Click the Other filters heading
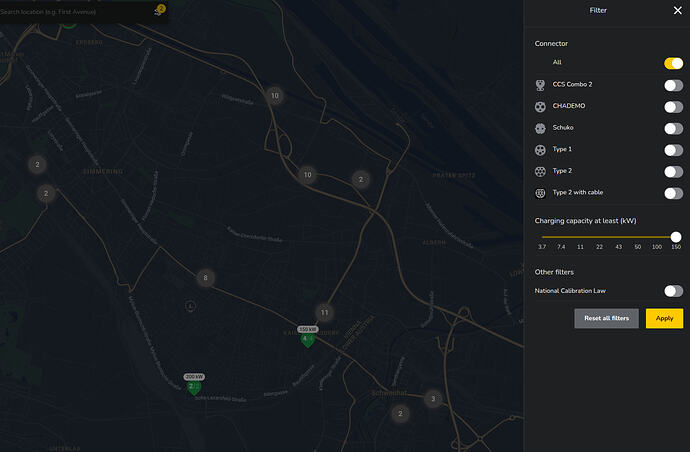The image size is (690, 452). click(554, 272)
